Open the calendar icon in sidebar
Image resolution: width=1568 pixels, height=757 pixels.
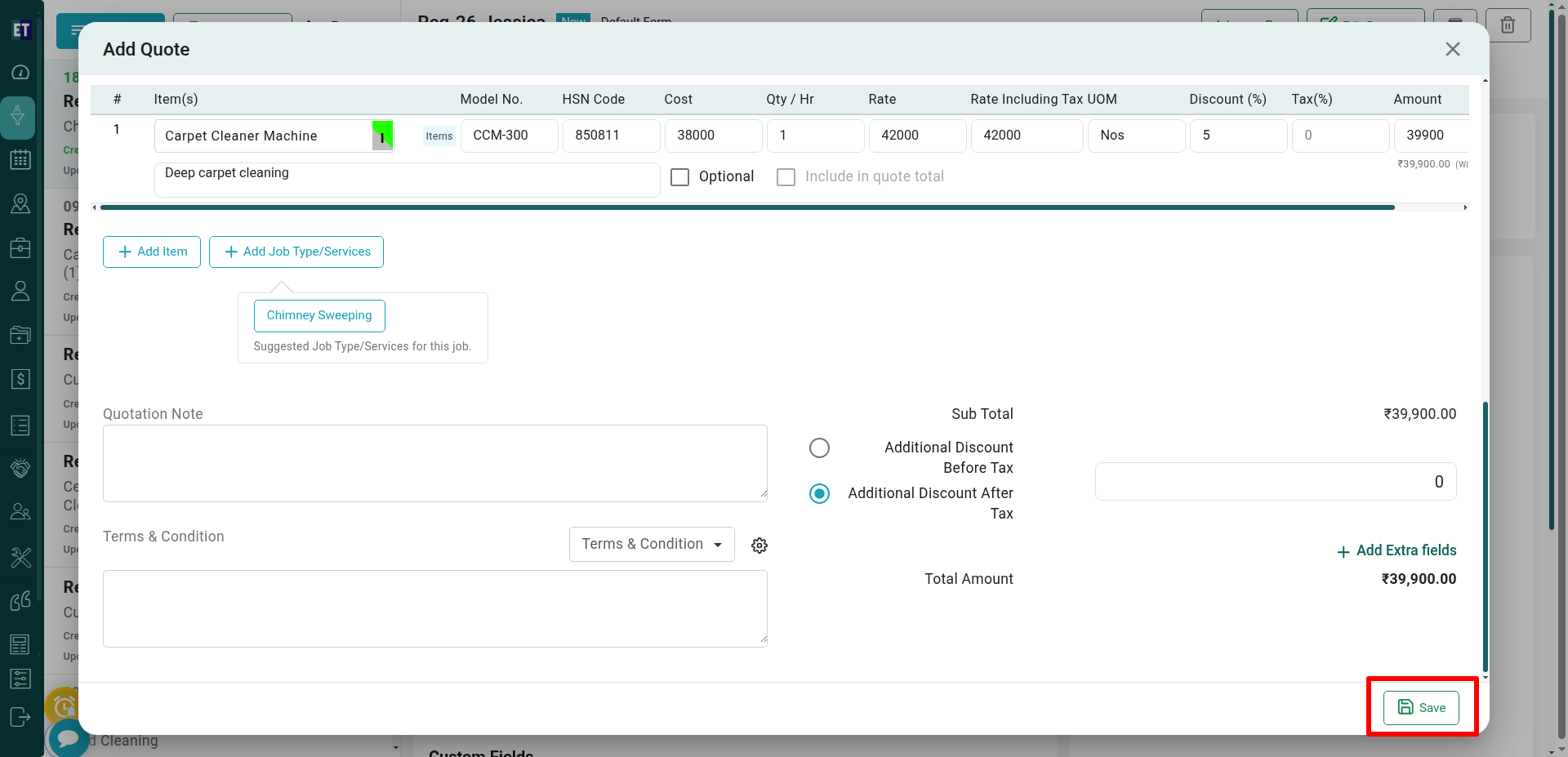click(x=20, y=160)
